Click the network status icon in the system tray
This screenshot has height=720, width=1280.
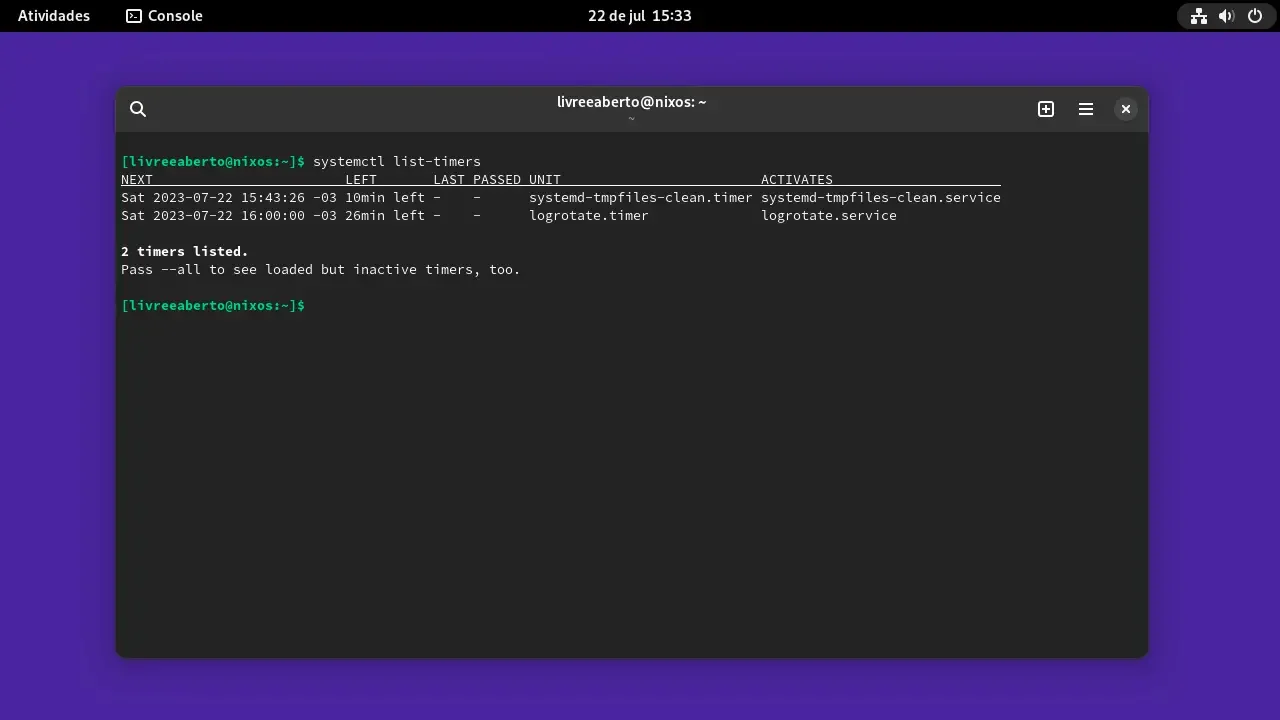[1198, 16]
